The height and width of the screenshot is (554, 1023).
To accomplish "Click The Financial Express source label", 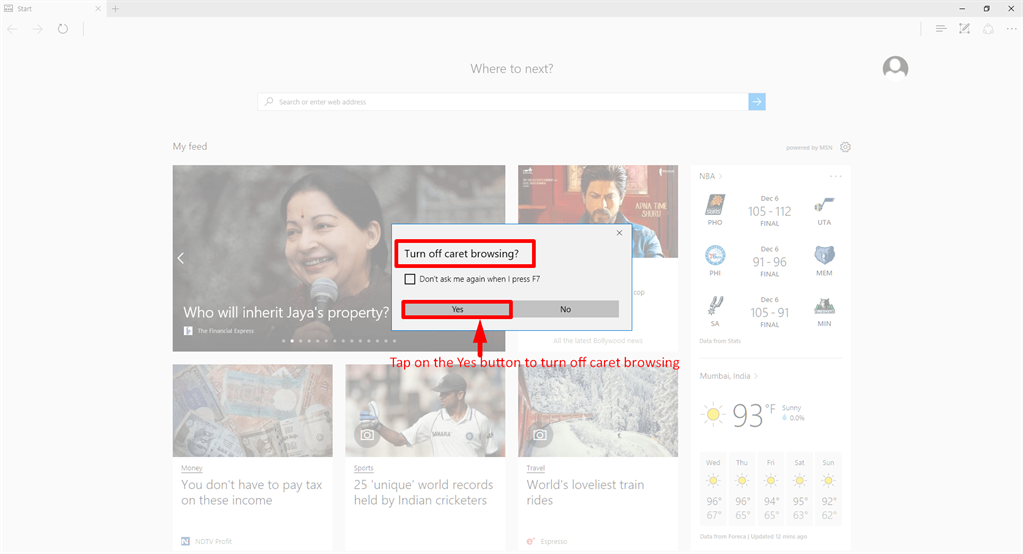I will coord(226,331).
